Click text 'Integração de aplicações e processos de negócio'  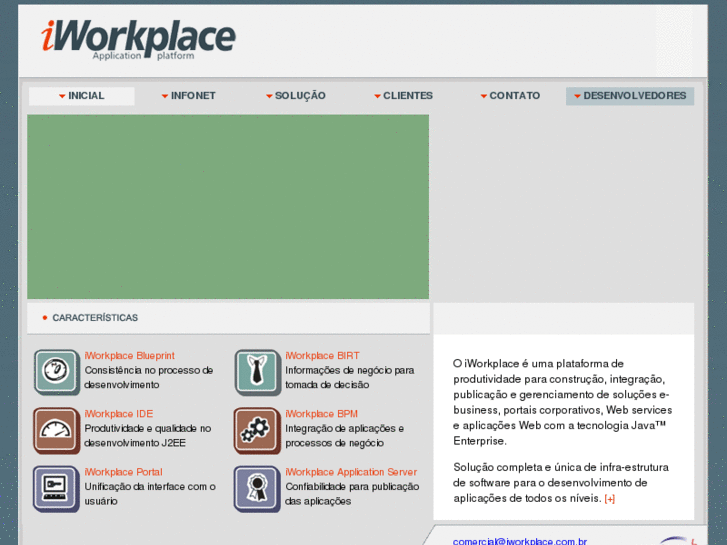(x=344, y=436)
